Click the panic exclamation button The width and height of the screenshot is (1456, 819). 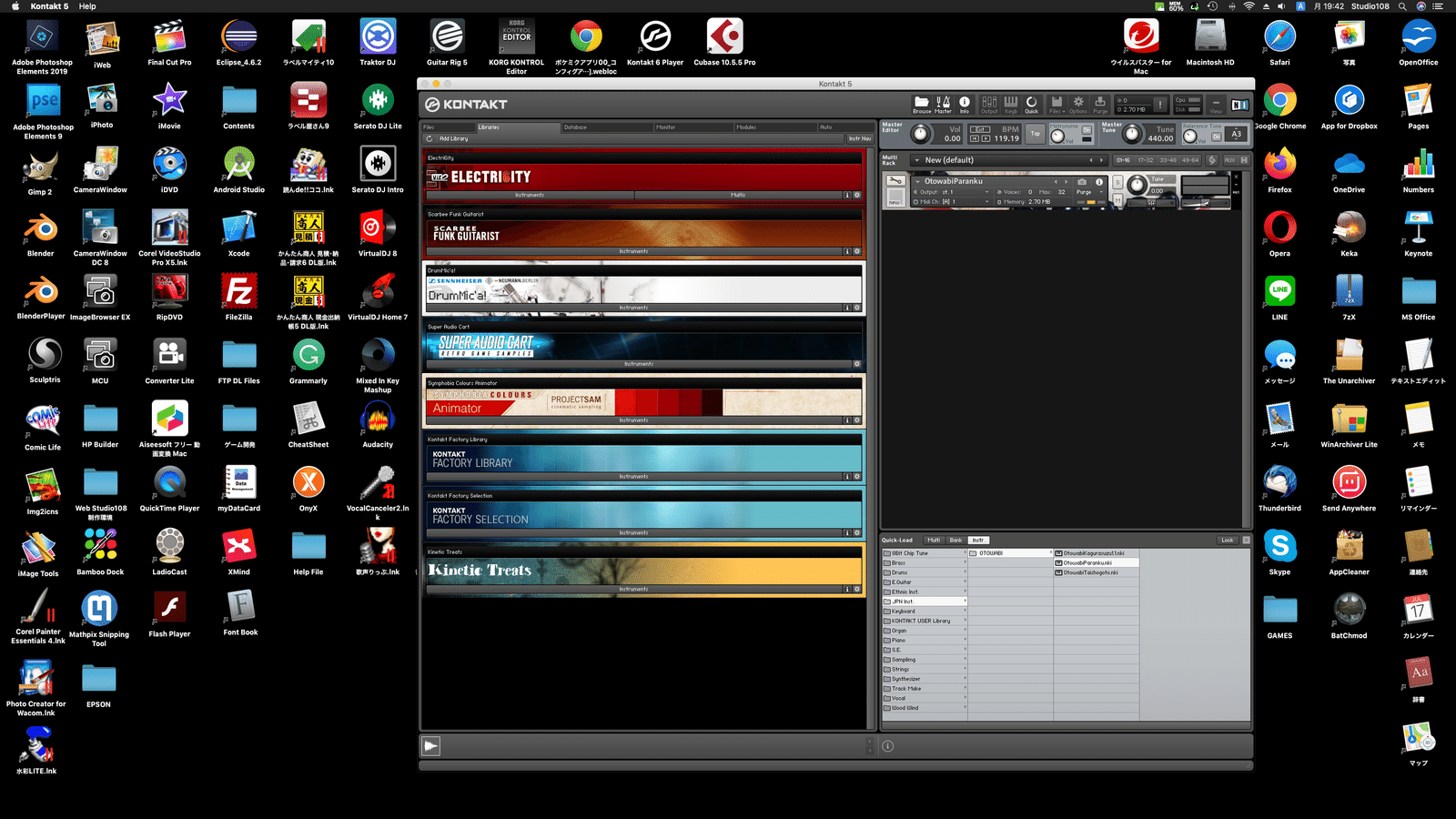tap(1160, 105)
